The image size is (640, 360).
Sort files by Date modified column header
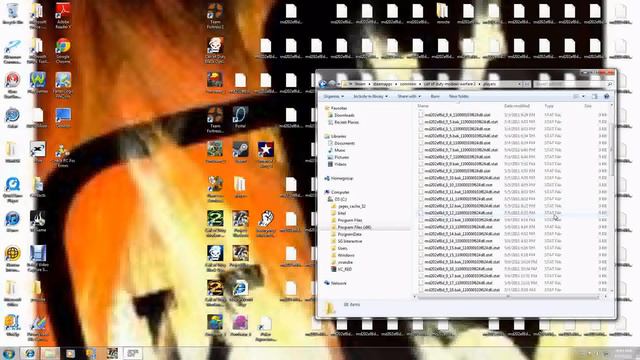coord(517,106)
